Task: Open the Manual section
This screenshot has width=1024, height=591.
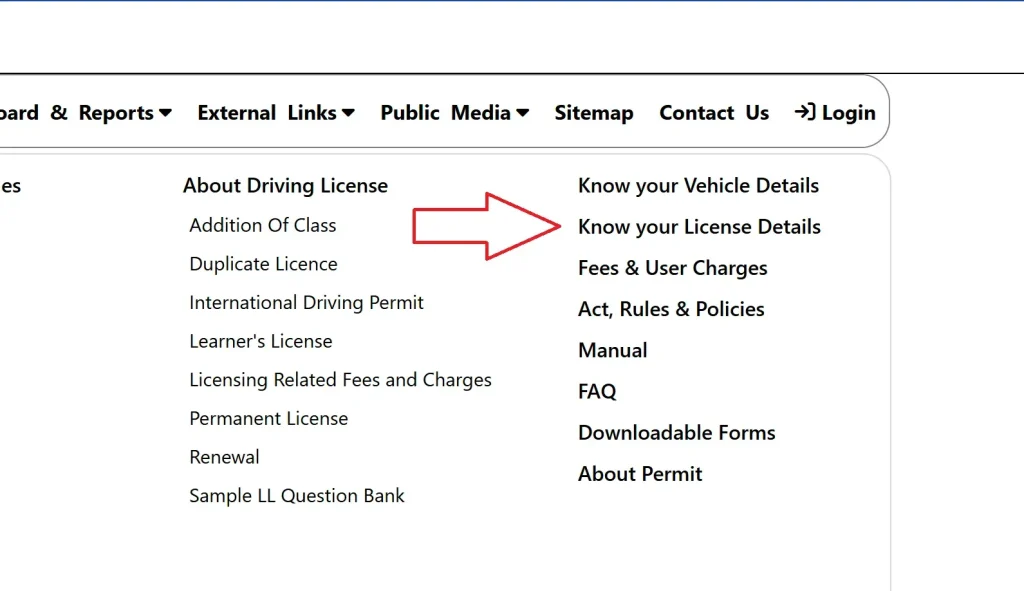Action: click(613, 350)
